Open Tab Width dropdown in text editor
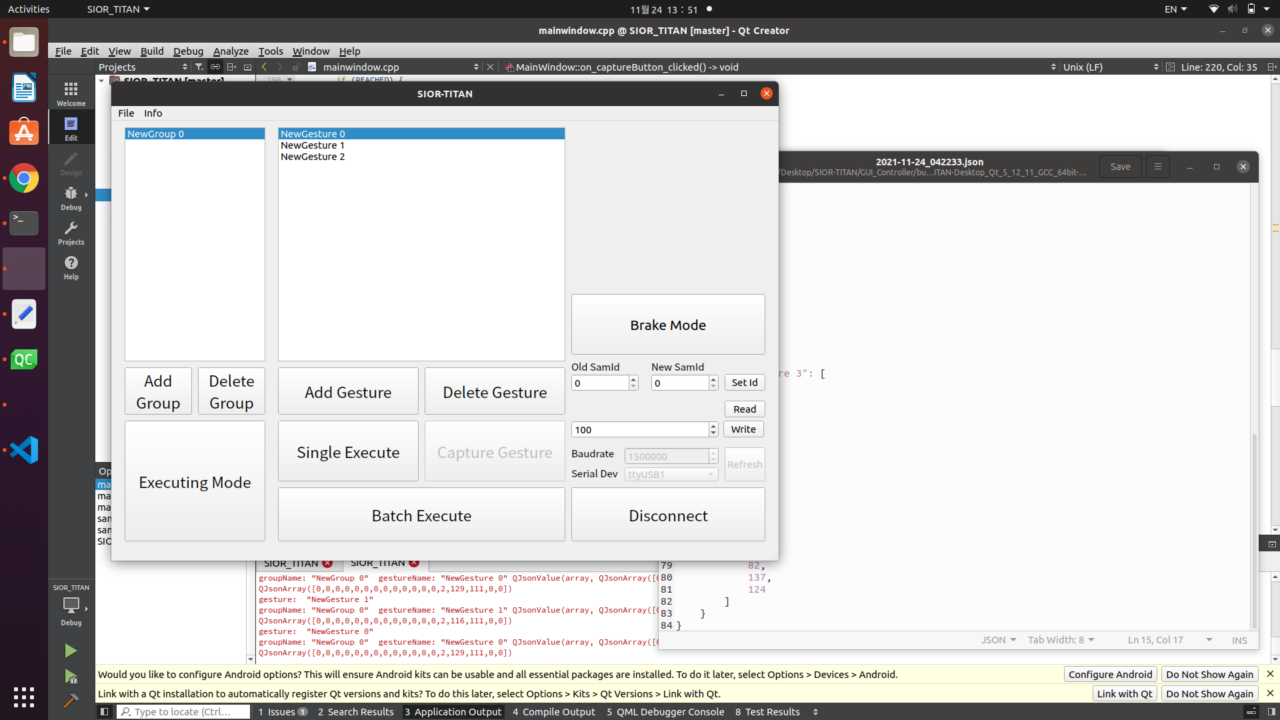1280x720 pixels. coord(1061,640)
